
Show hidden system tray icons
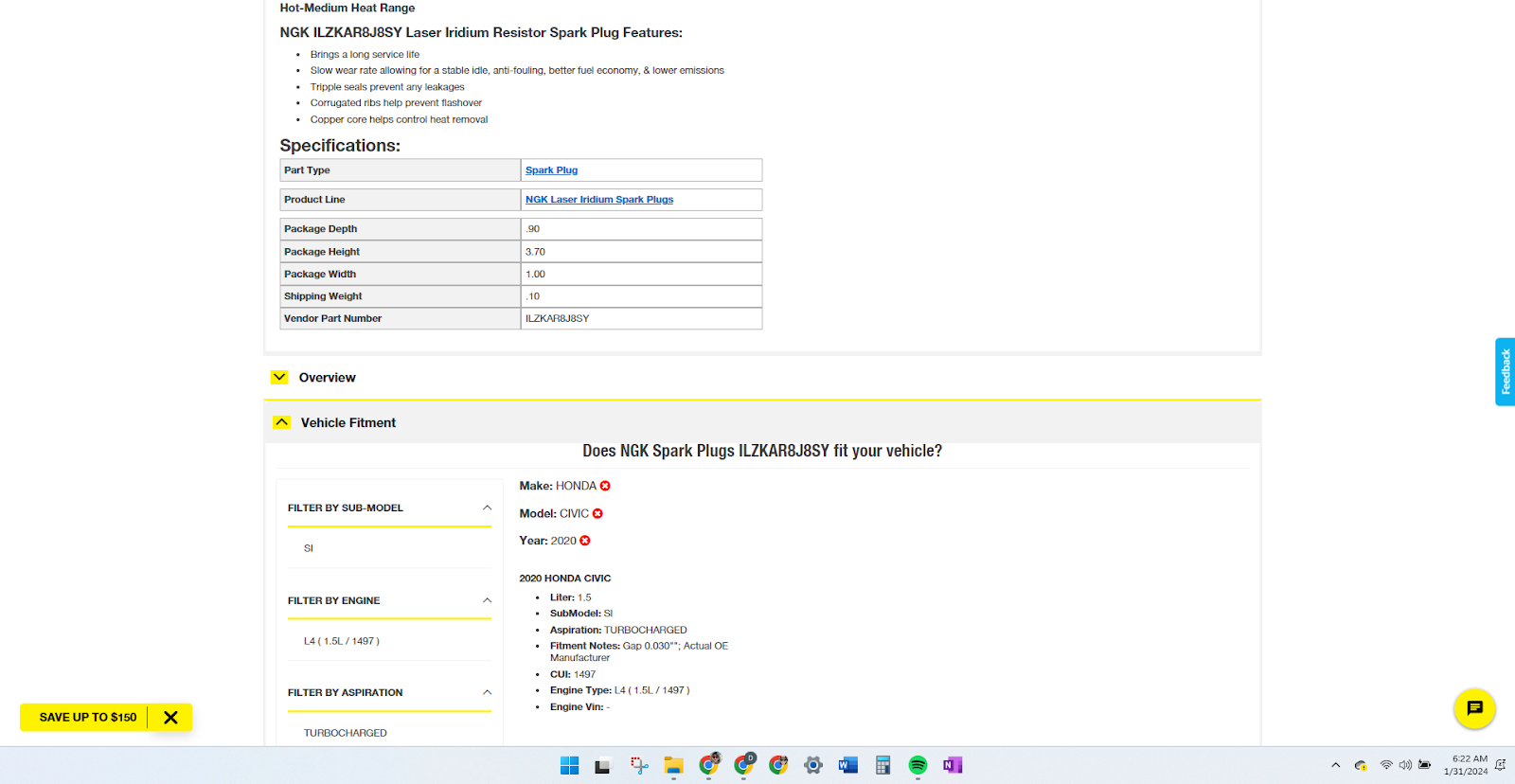[1335, 765]
